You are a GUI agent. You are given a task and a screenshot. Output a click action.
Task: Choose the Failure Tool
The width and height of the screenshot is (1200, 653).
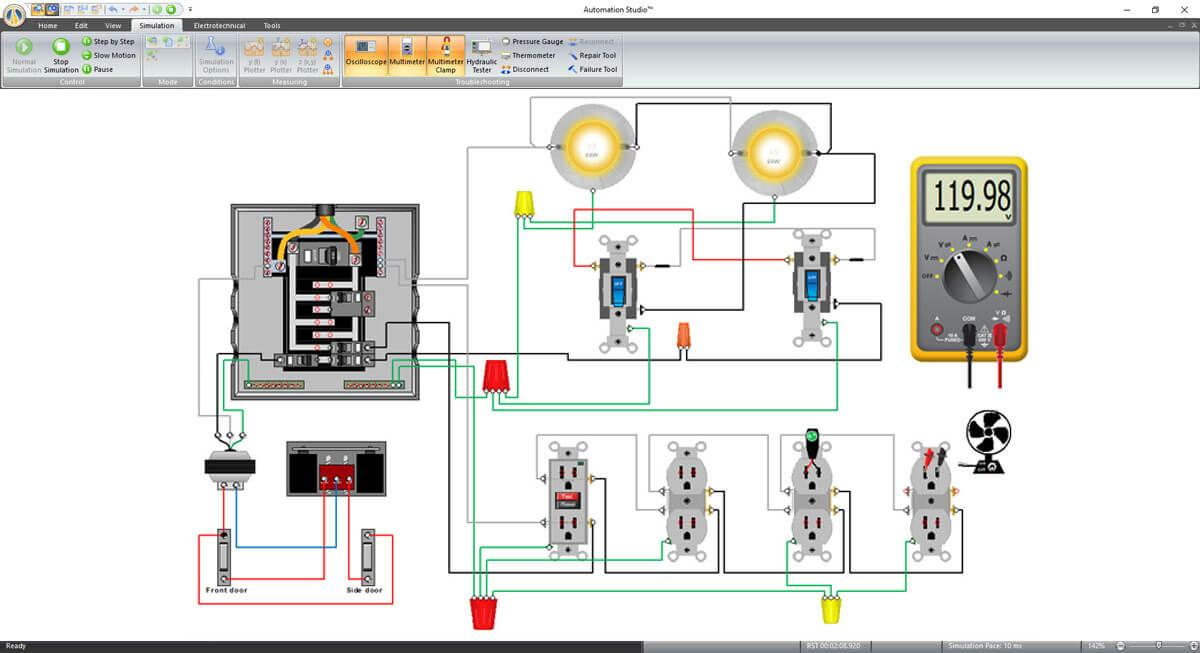(592, 70)
